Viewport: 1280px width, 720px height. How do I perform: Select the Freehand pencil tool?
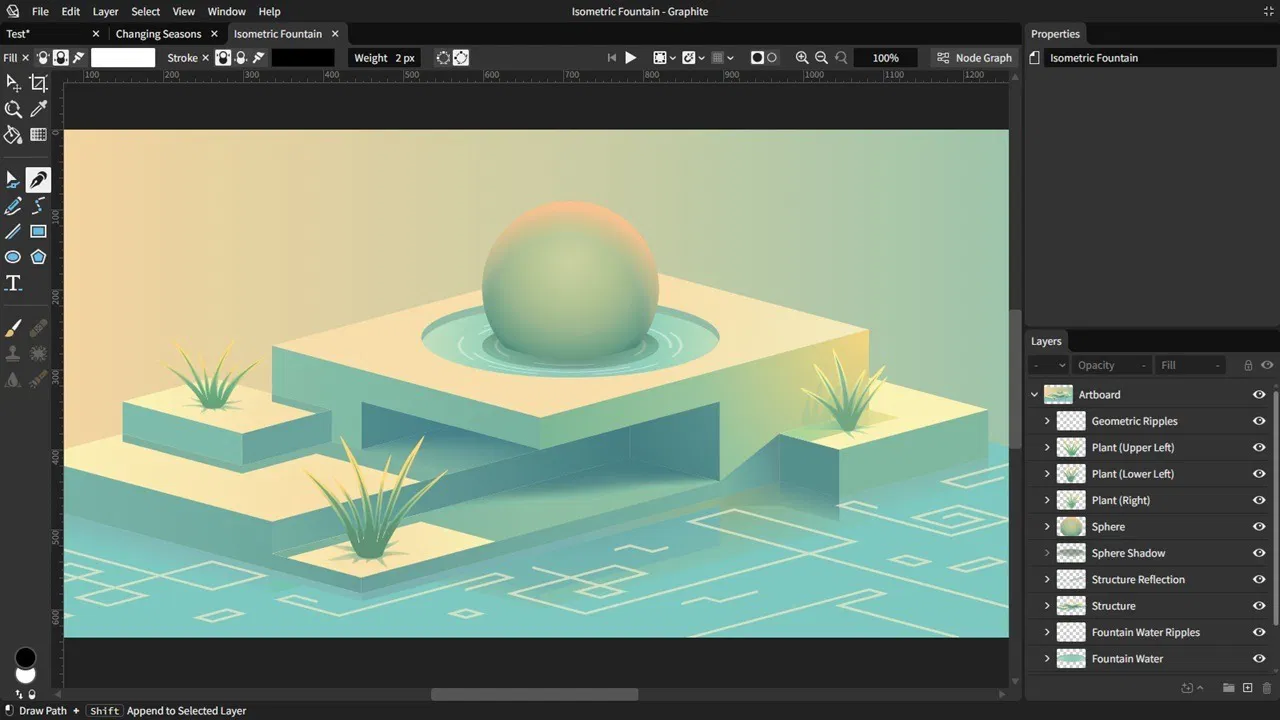(13, 205)
